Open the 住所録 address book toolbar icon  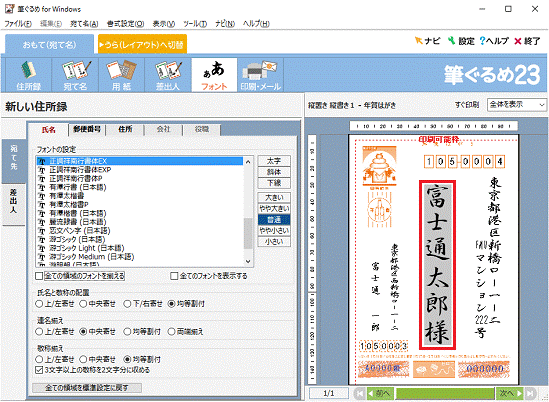pos(29,75)
